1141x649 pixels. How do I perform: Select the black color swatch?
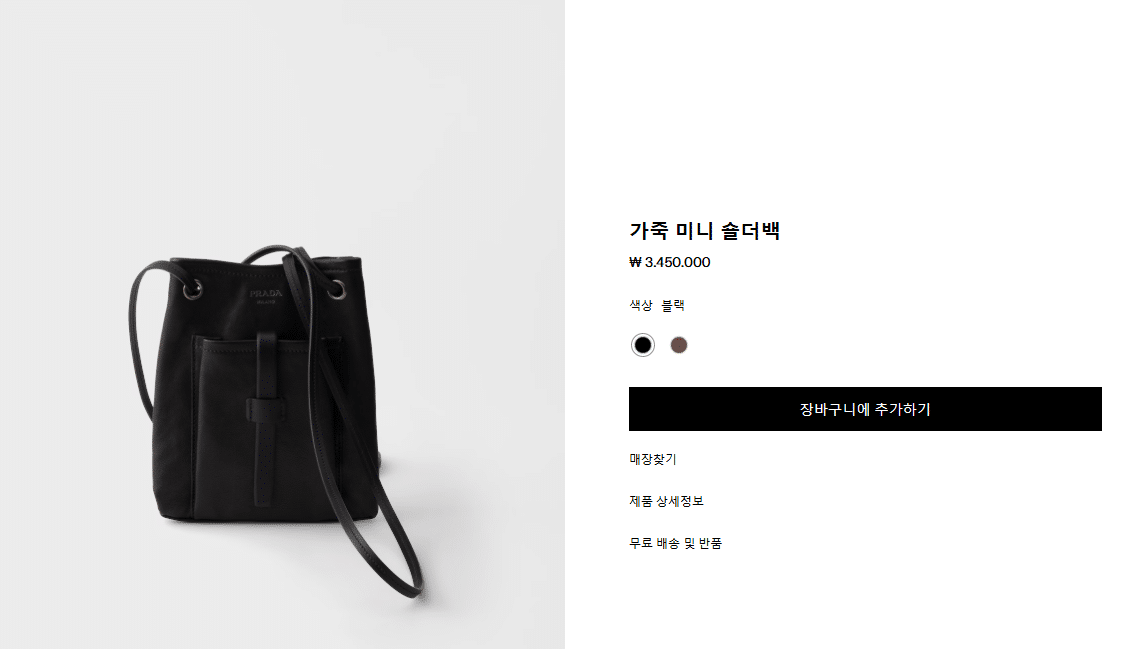click(643, 345)
